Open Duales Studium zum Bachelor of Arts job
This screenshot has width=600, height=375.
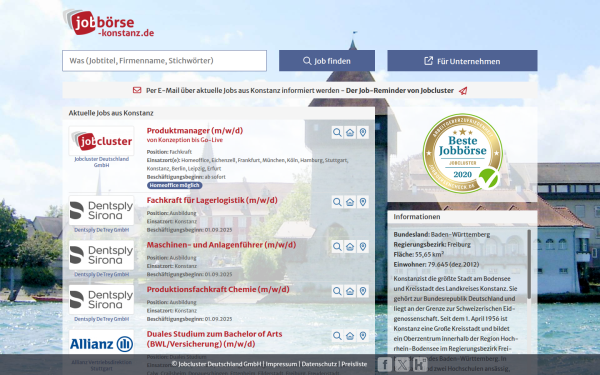[214, 339]
